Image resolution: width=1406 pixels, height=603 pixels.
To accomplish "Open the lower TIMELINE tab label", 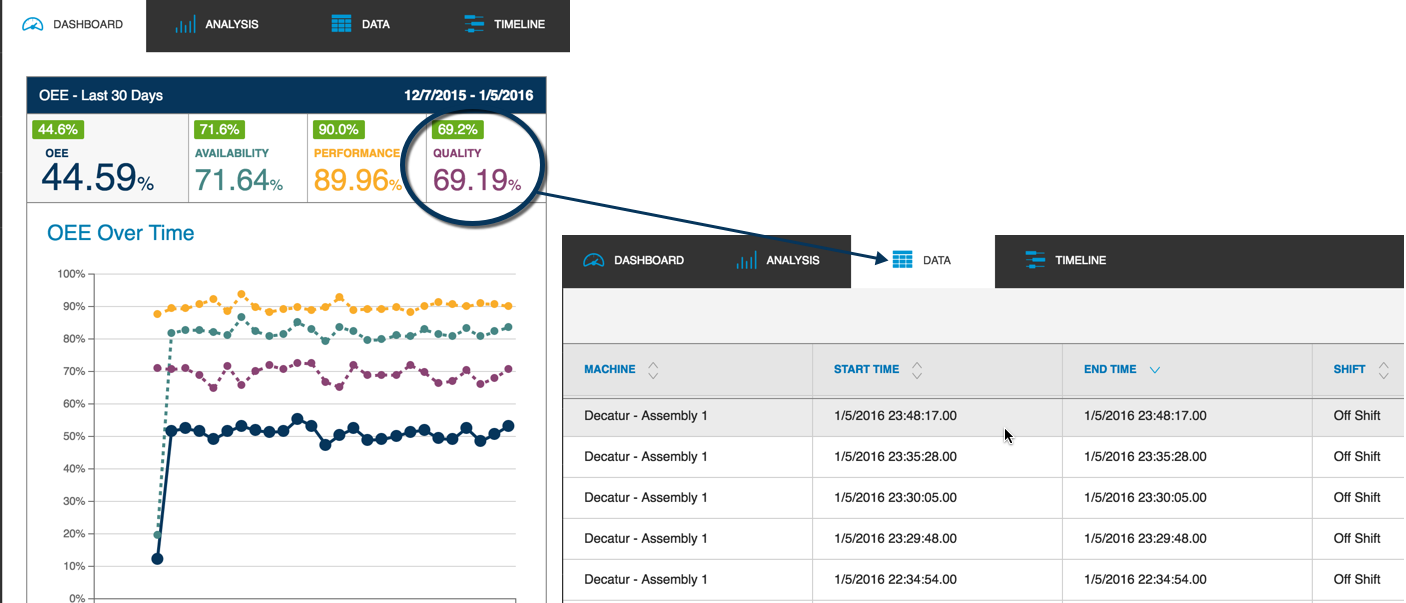I will (1080, 260).
